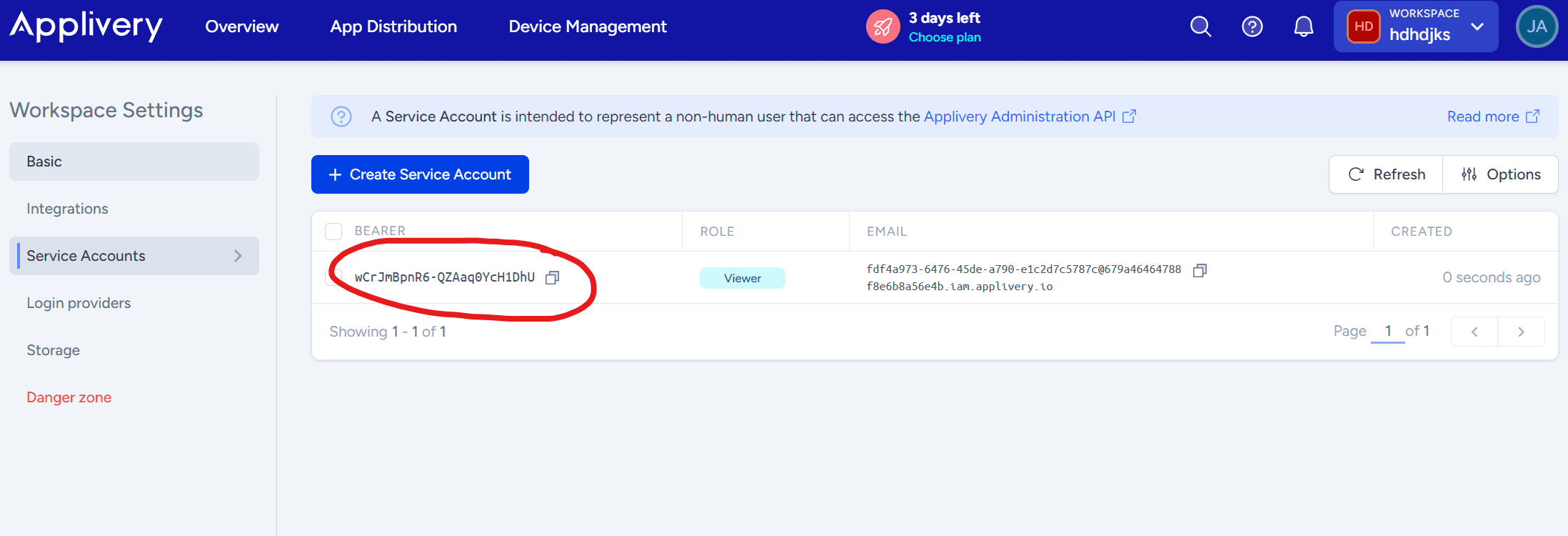This screenshot has width=1568, height=536.
Task: Click the 3 days left text
Action: click(944, 18)
